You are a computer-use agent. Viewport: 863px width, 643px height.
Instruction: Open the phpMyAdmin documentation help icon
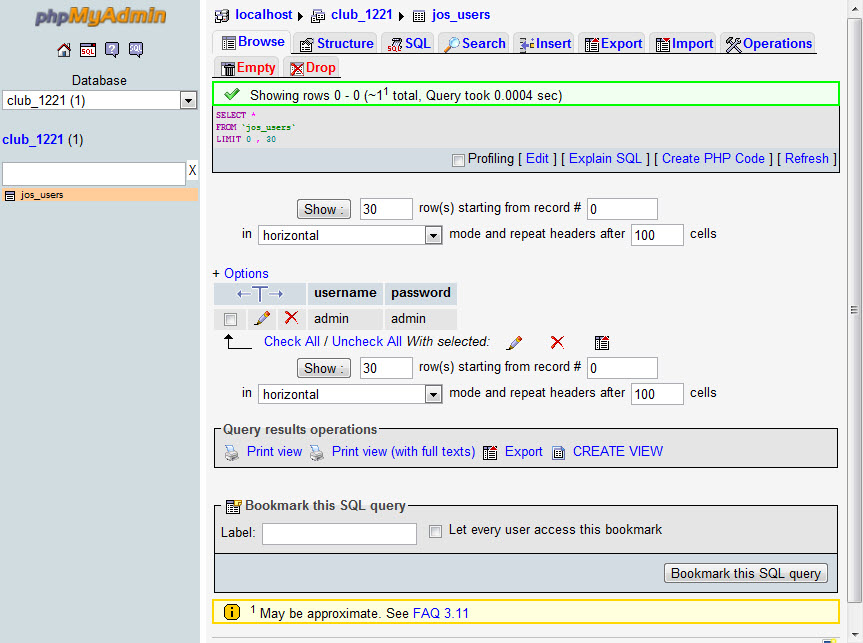point(112,50)
